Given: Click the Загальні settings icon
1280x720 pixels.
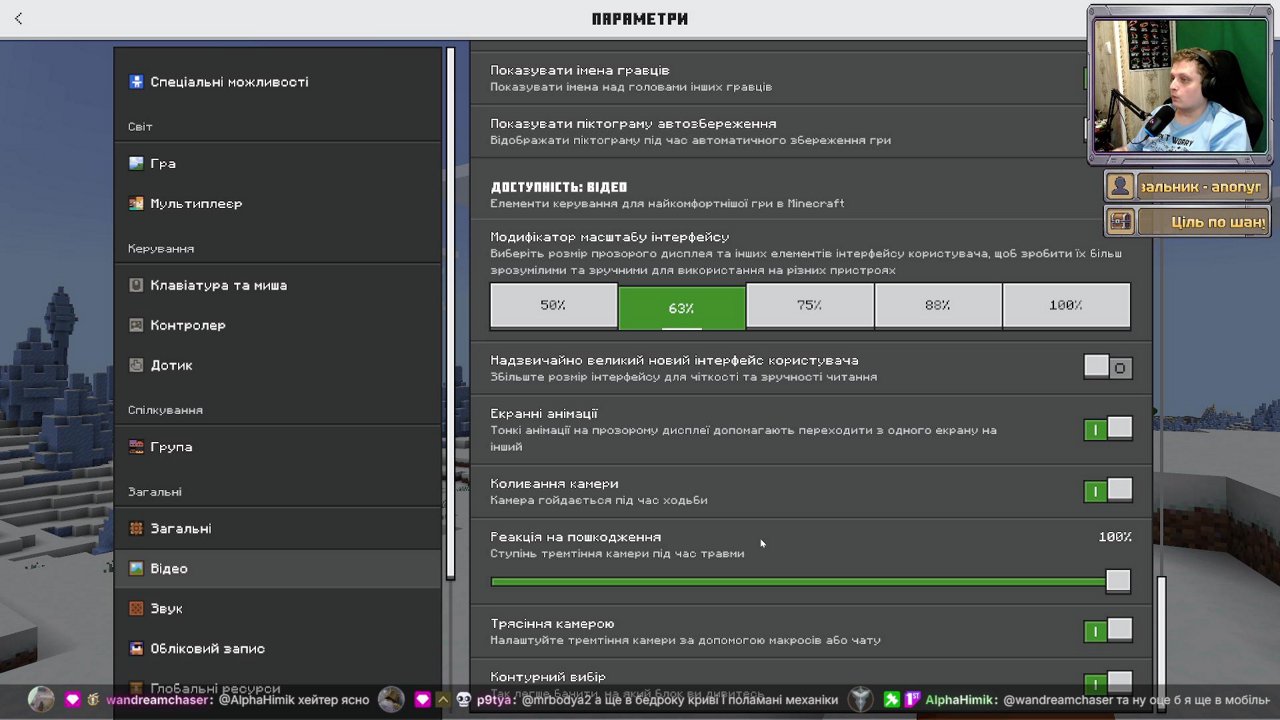Looking at the screenshot, I should [136, 528].
